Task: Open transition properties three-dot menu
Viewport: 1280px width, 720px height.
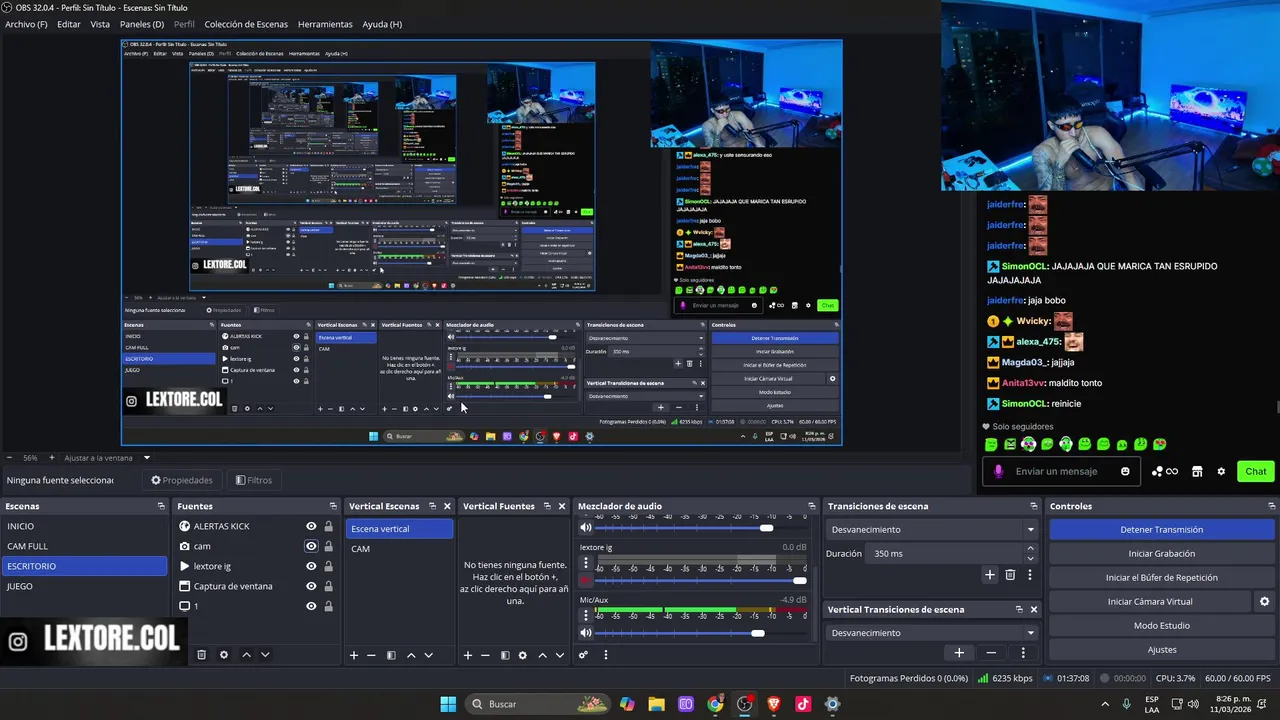Action: pos(1029,575)
